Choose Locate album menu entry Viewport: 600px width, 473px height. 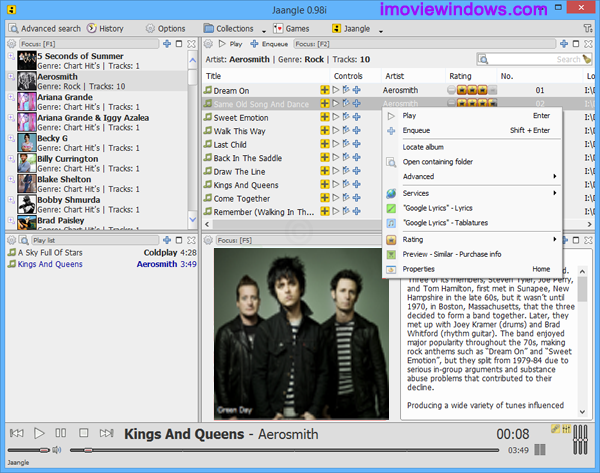(x=472, y=147)
